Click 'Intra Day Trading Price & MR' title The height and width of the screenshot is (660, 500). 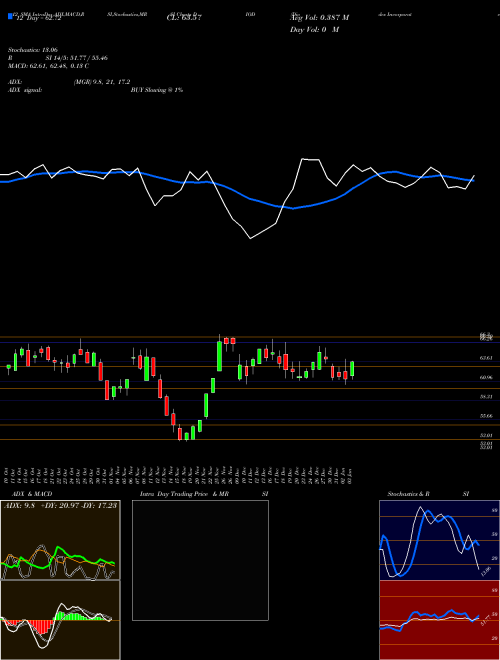coord(184,494)
